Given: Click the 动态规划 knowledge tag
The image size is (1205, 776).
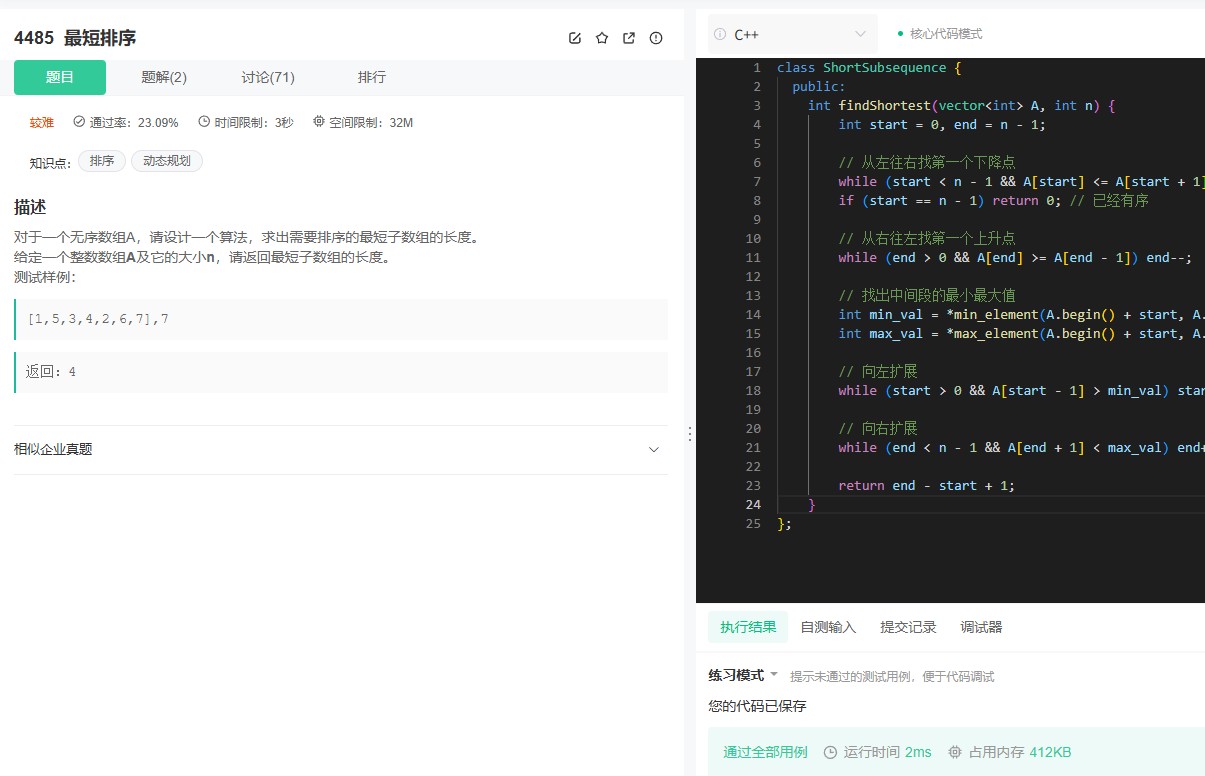Looking at the screenshot, I should click(167, 161).
